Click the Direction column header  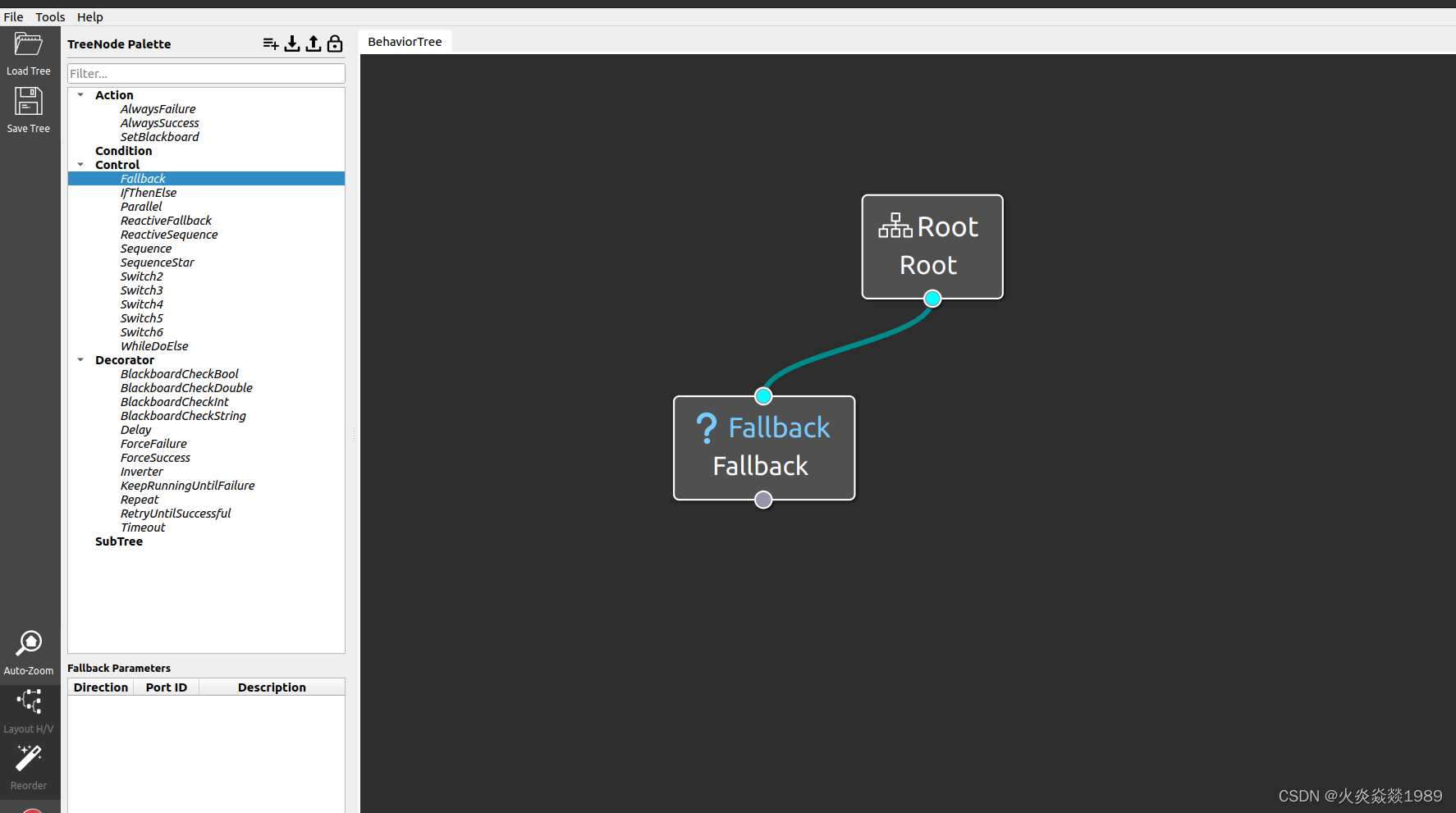pos(101,687)
